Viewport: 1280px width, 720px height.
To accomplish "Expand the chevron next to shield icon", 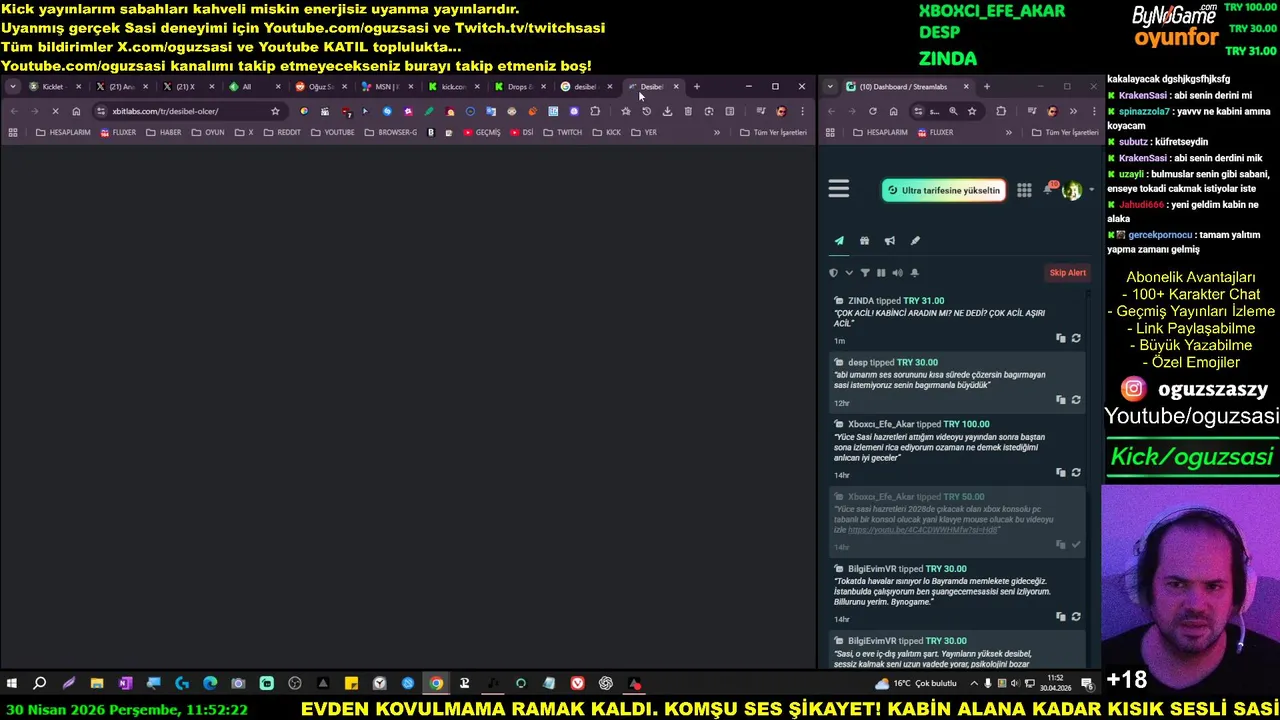I will (x=849, y=272).
